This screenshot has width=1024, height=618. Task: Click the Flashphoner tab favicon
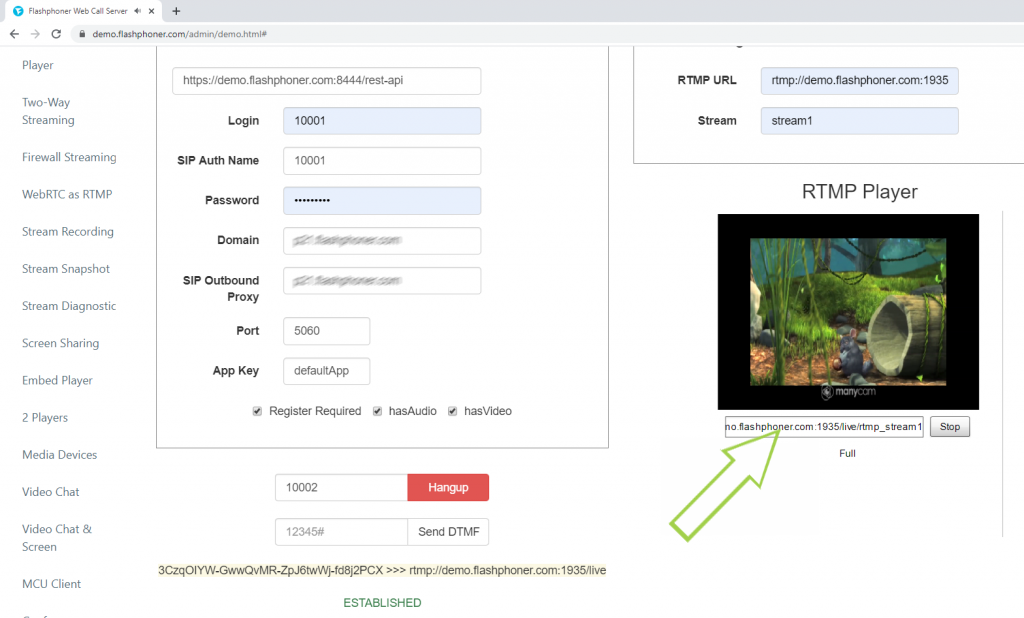18,11
